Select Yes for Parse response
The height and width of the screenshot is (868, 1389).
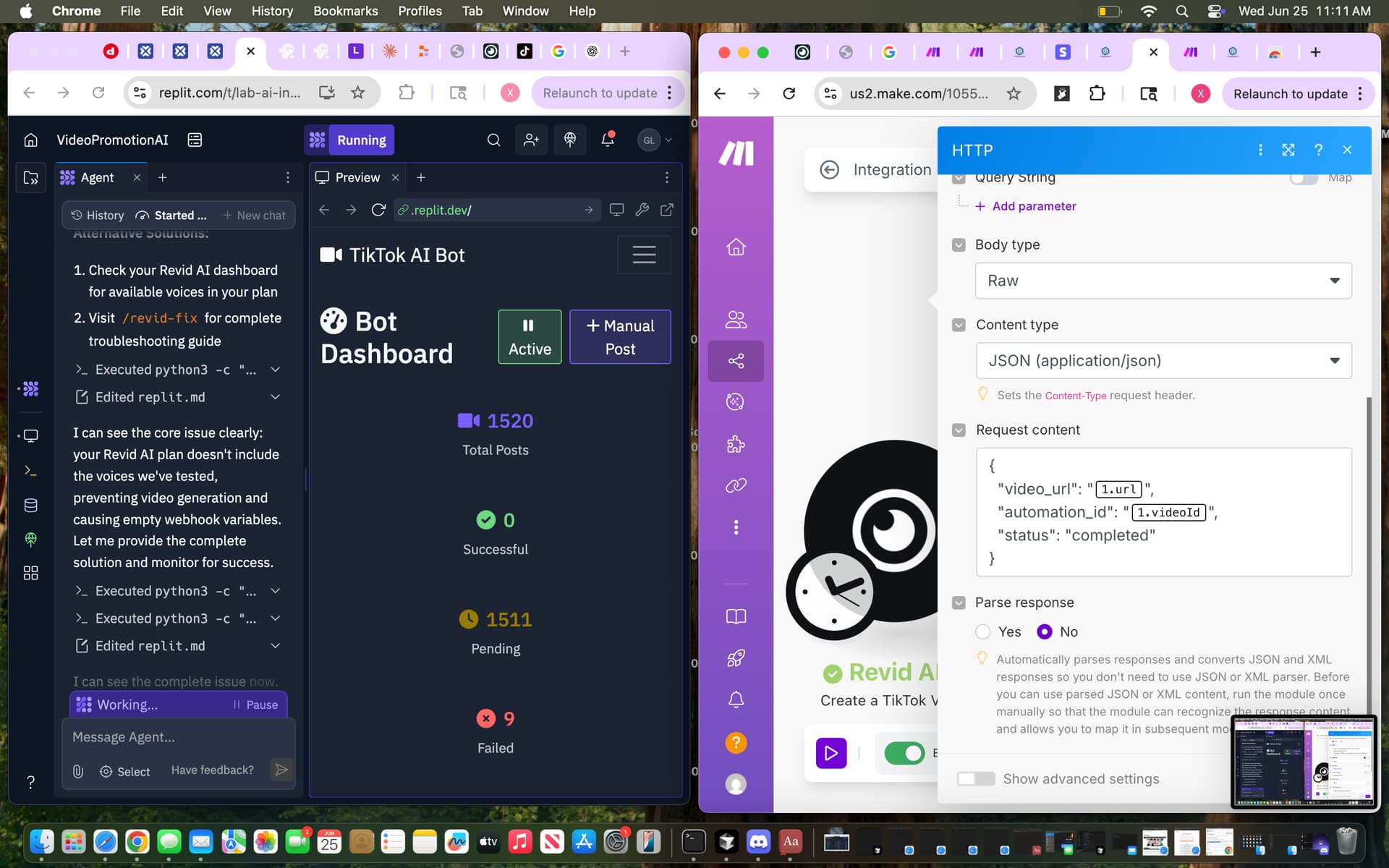click(x=982, y=631)
